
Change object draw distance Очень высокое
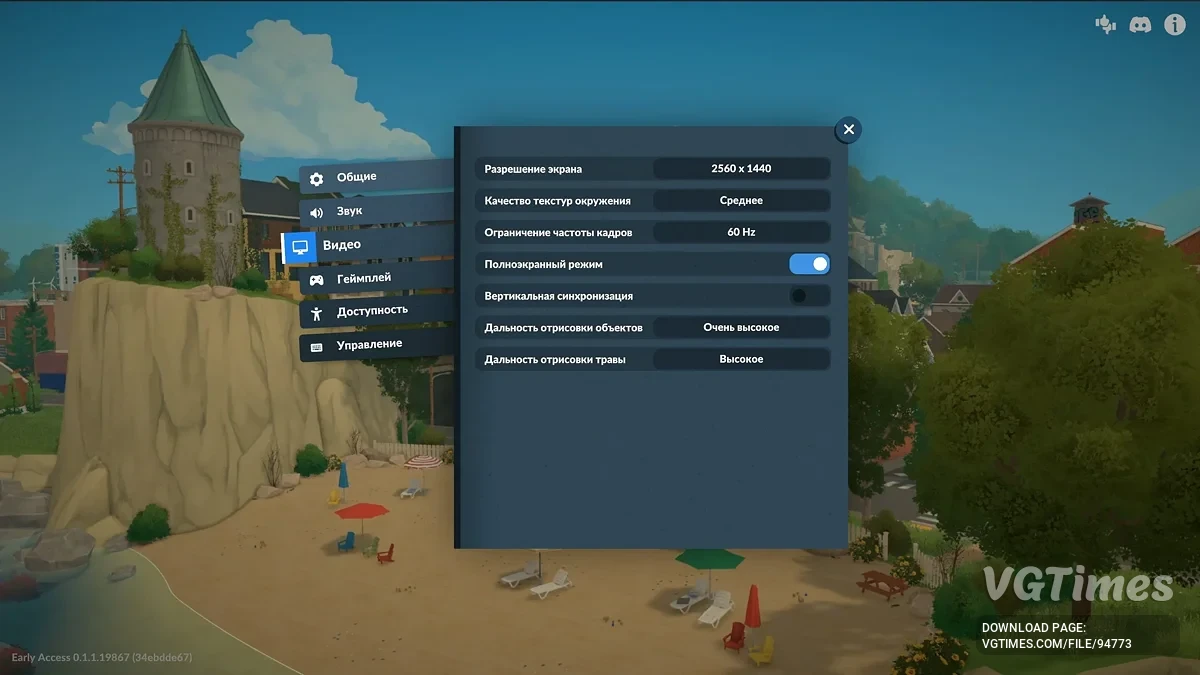741,327
